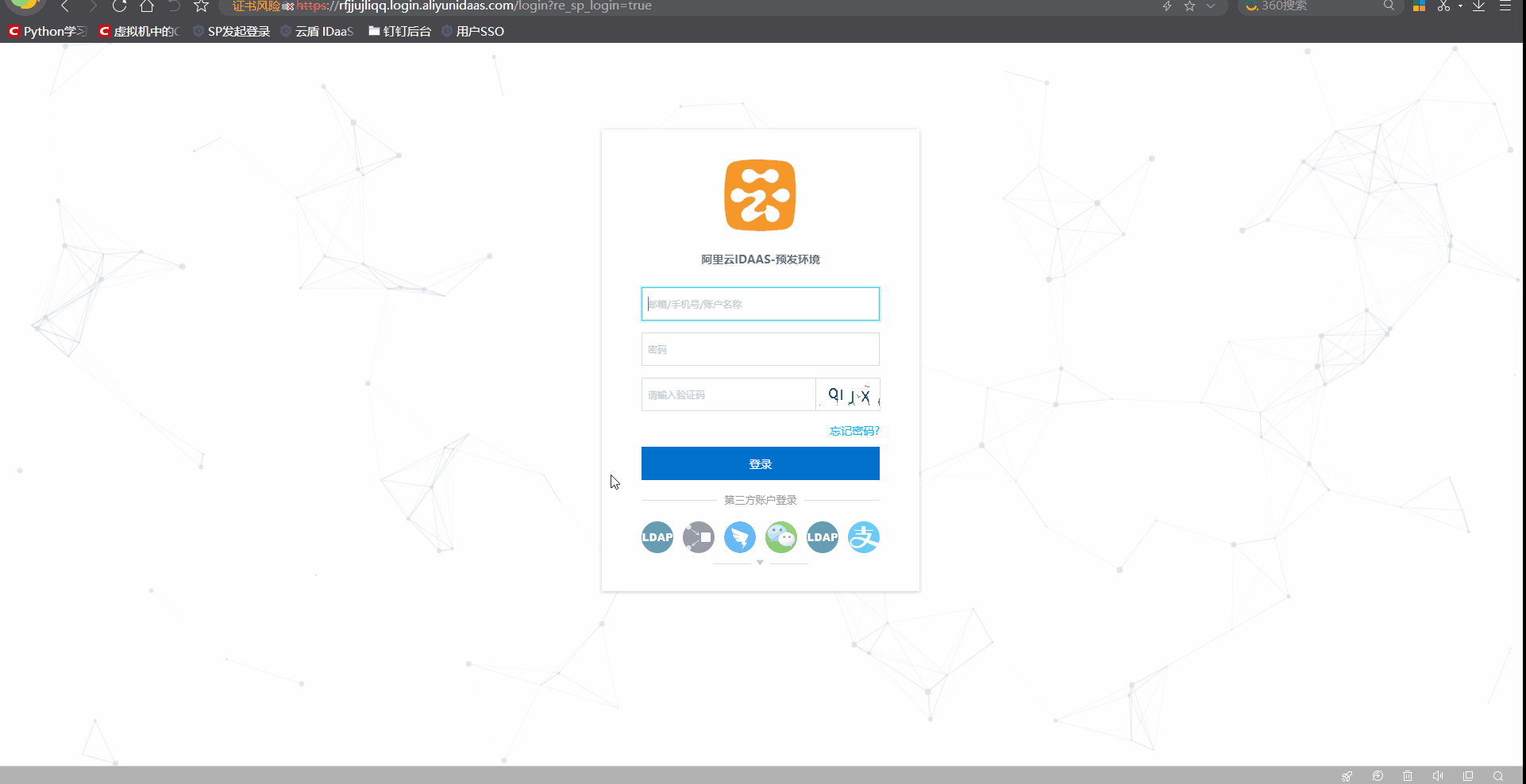Image resolution: width=1526 pixels, height=784 pixels.
Task: Toggle the speaker sound icon in status bar
Action: pos(1438,776)
